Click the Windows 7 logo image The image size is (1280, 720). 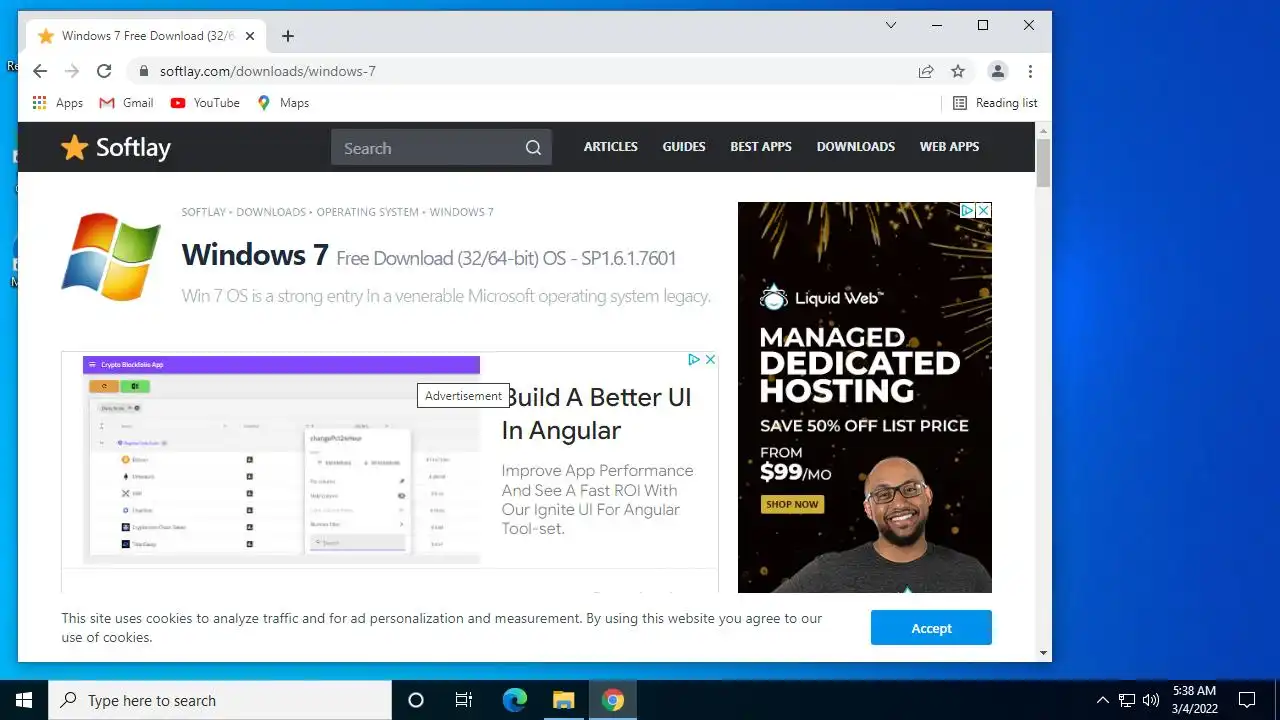pyautogui.click(x=111, y=257)
